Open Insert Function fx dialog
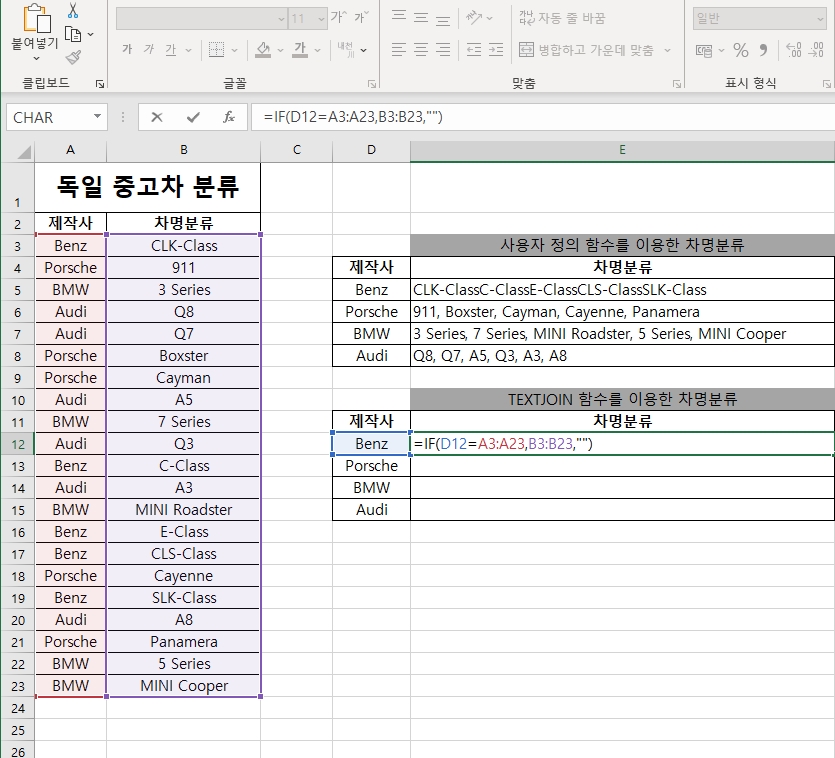 pyautogui.click(x=229, y=117)
